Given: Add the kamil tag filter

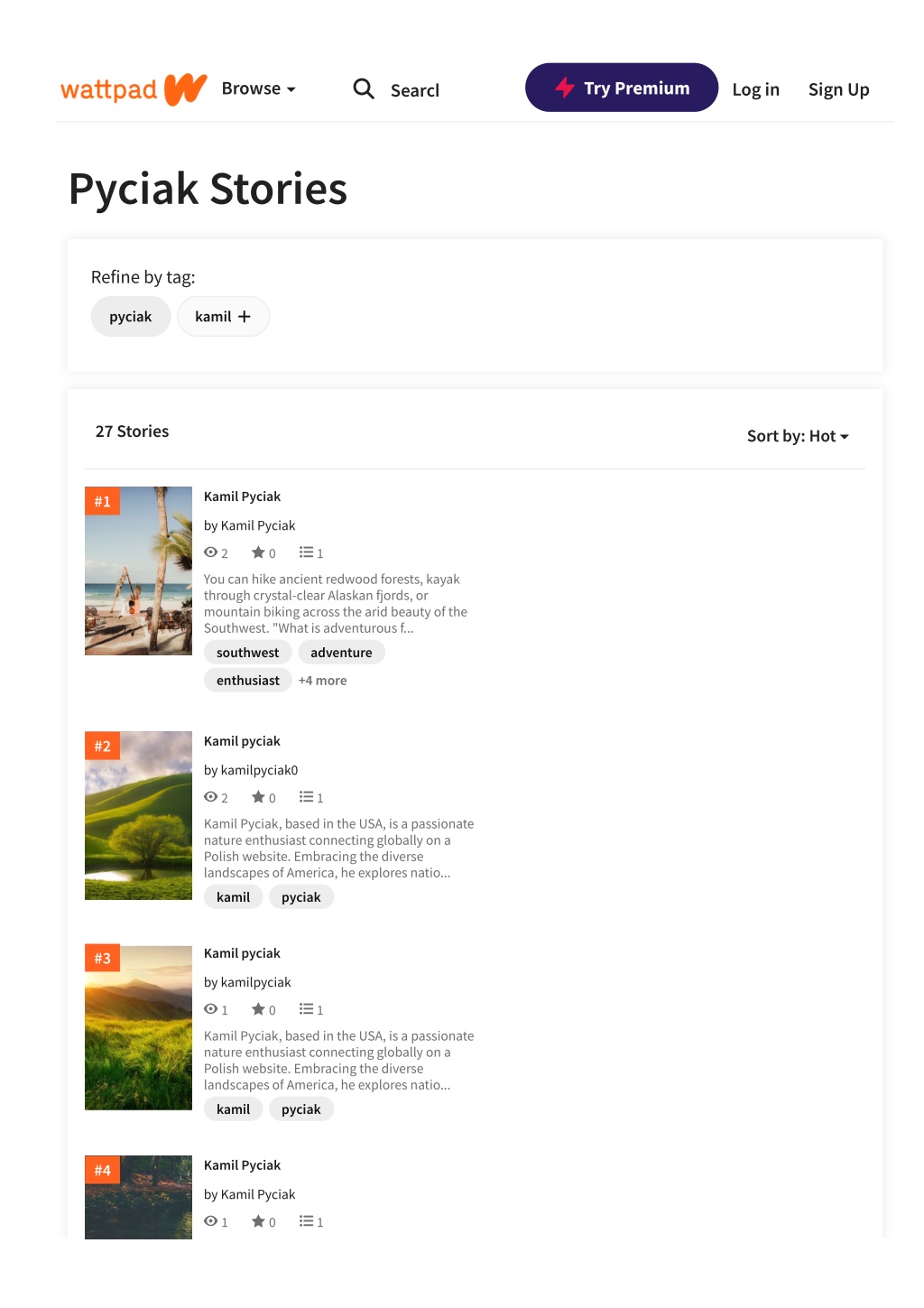Looking at the screenshot, I should click(223, 317).
